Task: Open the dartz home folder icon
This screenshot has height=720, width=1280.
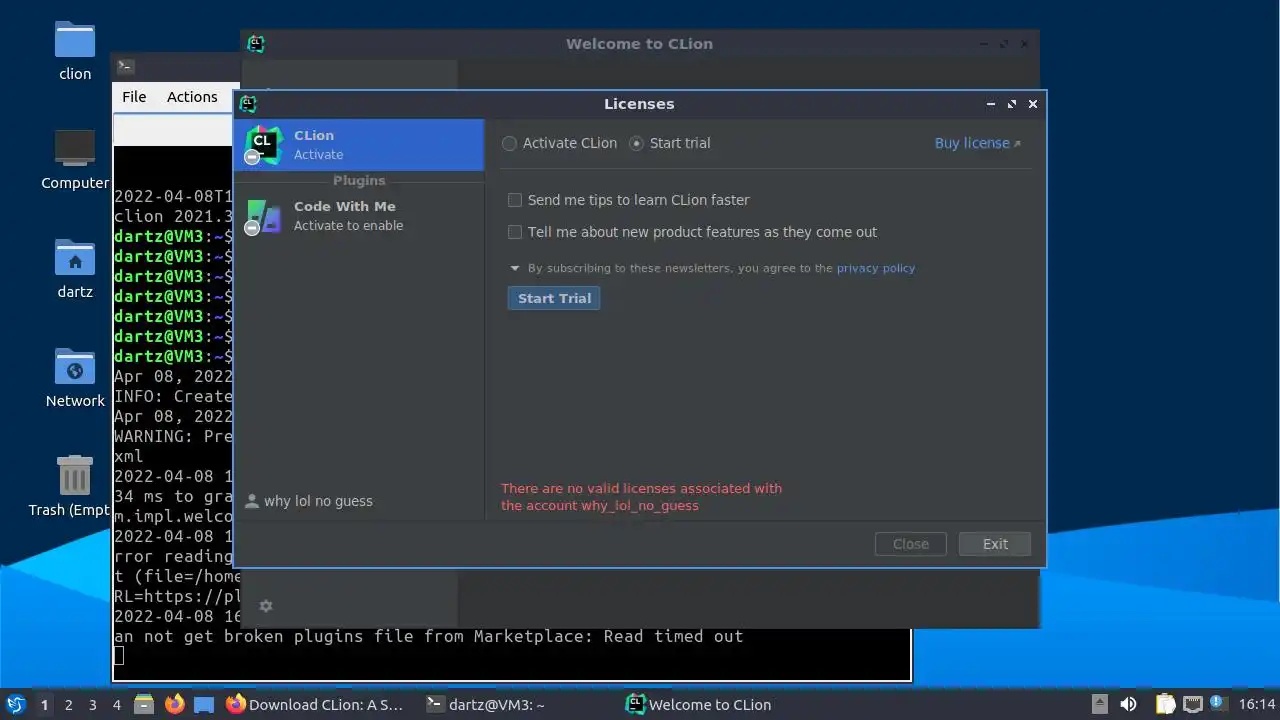Action: click(x=75, y=269)
